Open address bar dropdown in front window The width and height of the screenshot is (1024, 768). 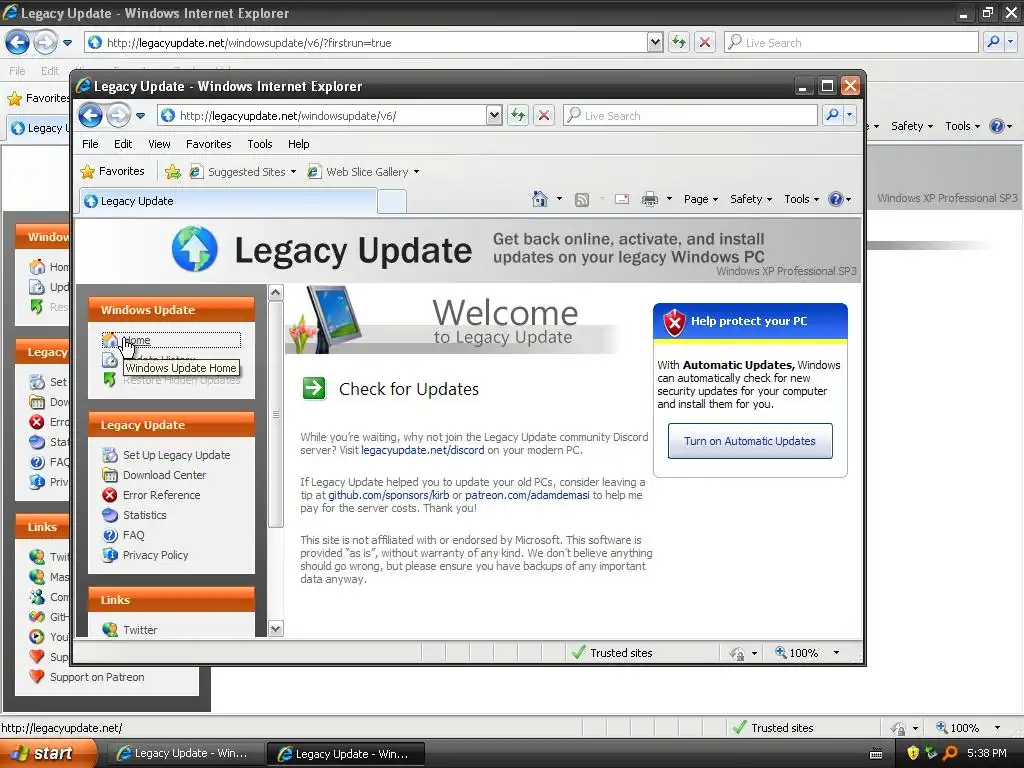[494, 116]
